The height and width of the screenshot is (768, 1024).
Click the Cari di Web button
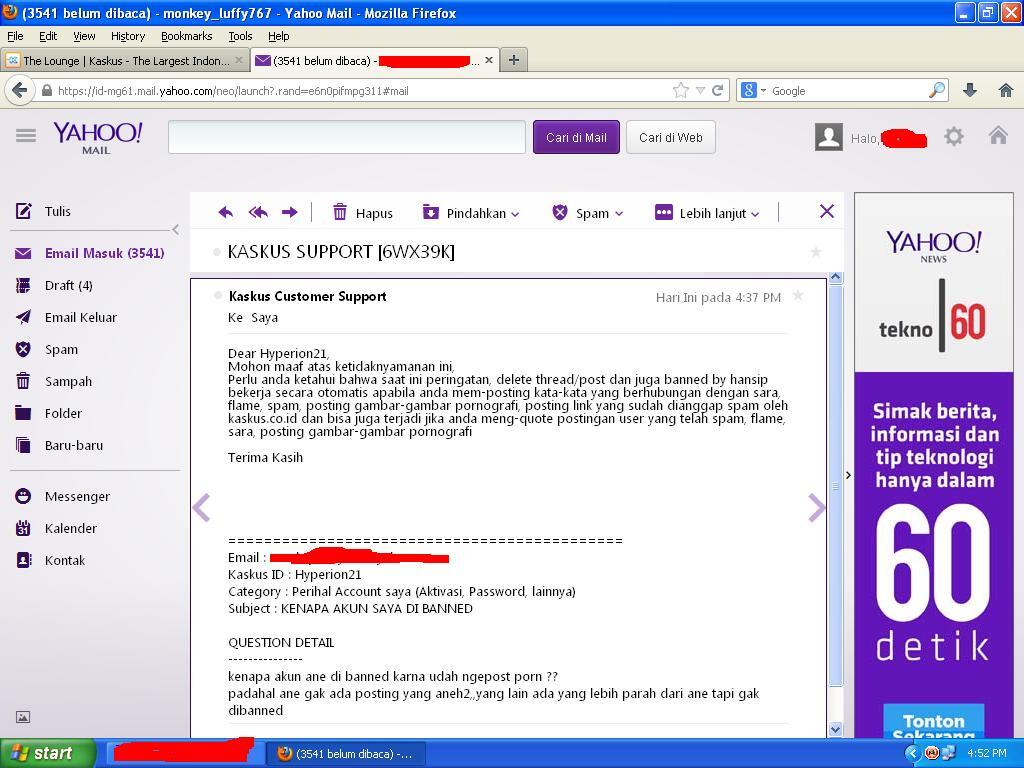coord(671,137)
